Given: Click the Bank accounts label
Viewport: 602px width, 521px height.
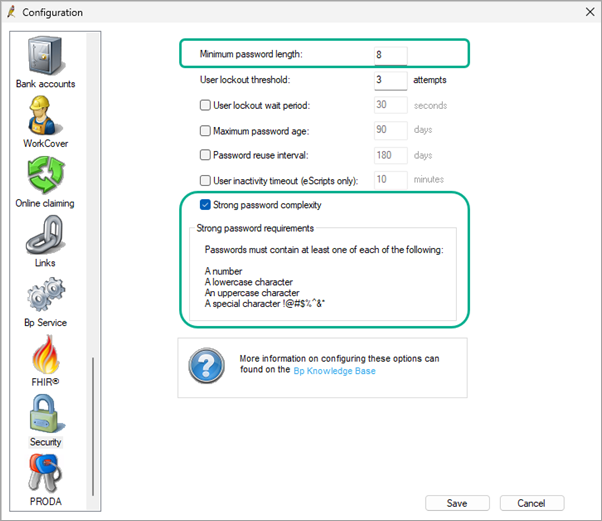Looking at the screenshot, I should point(45,84).
